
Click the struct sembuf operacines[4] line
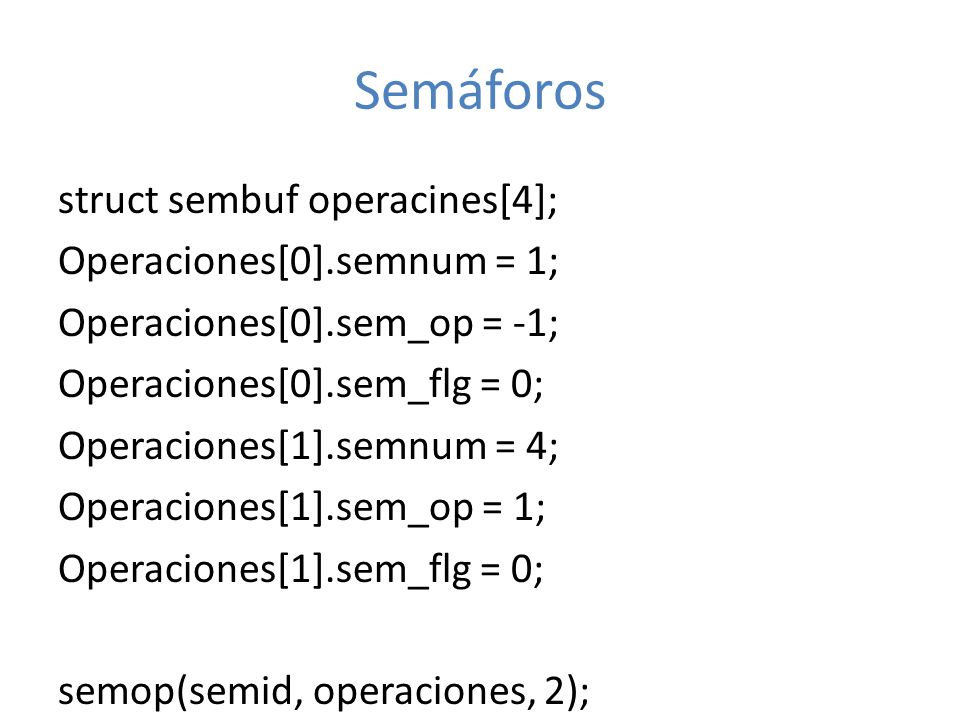pyautogui.click(x=308, y=200)
